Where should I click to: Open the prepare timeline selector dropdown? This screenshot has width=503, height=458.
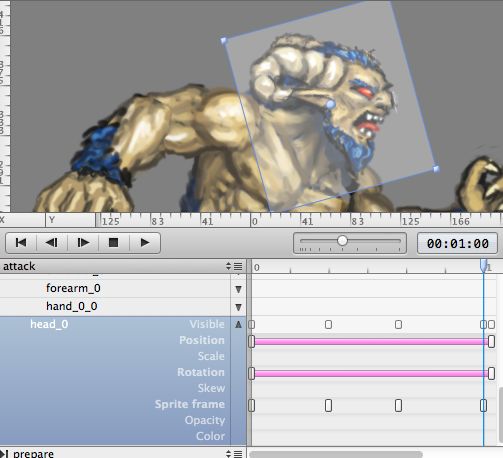(x=228, y=454)
